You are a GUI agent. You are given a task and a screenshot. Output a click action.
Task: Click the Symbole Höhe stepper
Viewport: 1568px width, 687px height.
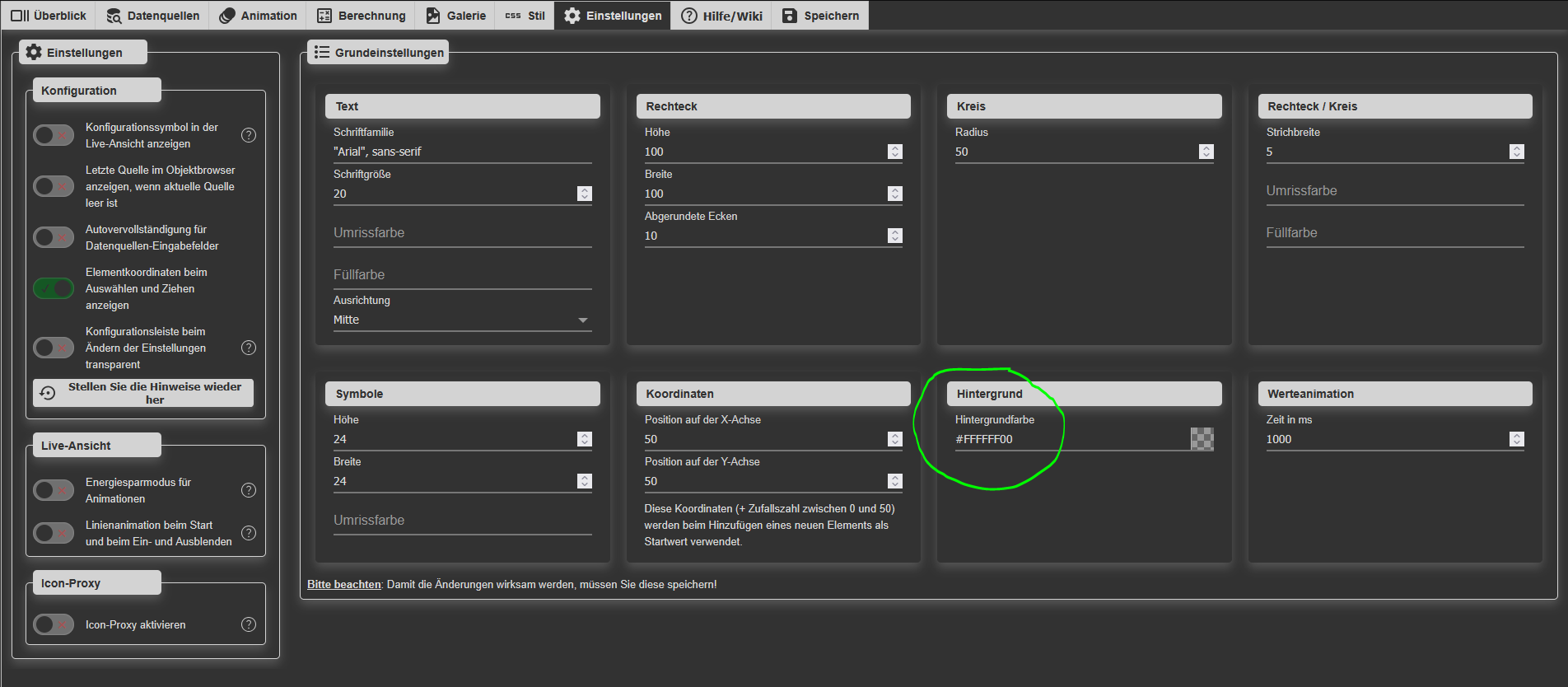tap(585, 439)
